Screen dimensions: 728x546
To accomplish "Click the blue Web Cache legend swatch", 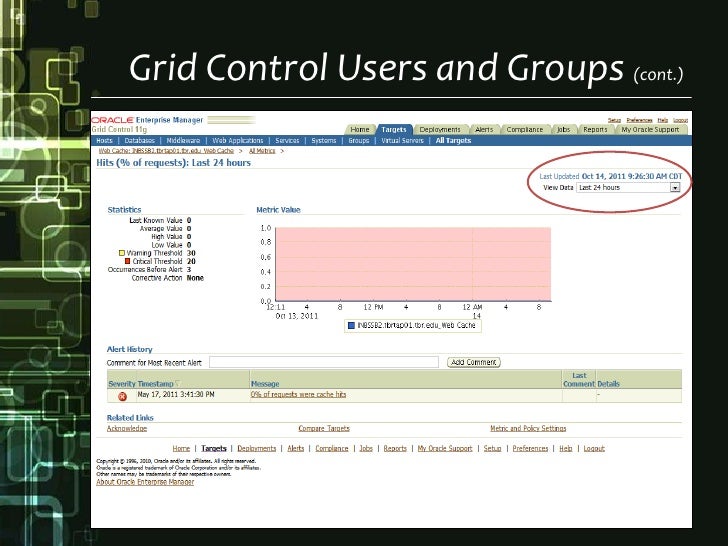I will pos(351,325).
